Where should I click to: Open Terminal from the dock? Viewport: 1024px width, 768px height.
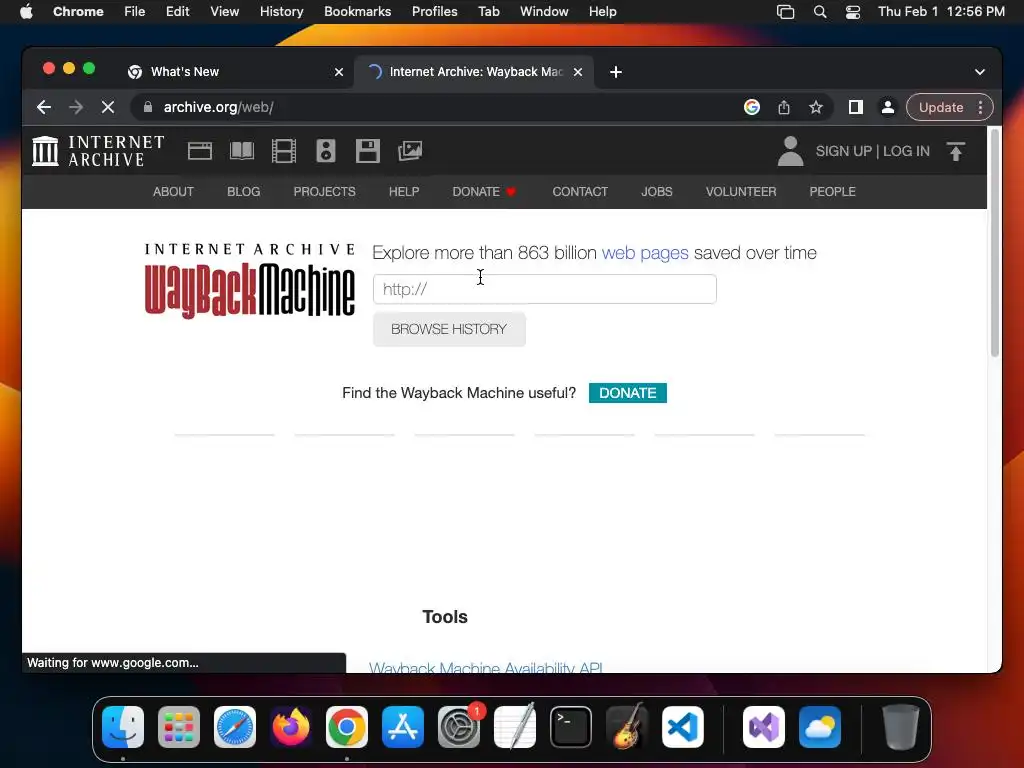click(x=571, y=727)
